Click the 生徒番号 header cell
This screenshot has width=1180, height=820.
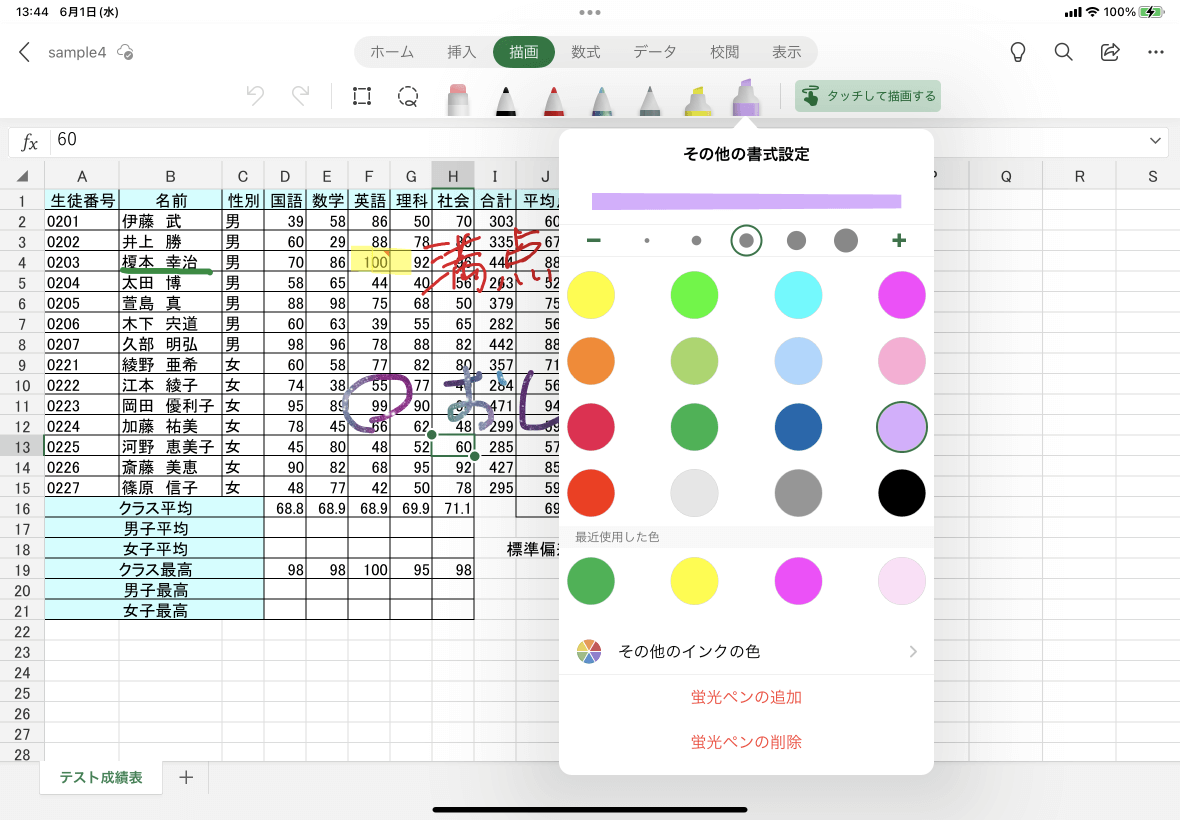point(82,200)
